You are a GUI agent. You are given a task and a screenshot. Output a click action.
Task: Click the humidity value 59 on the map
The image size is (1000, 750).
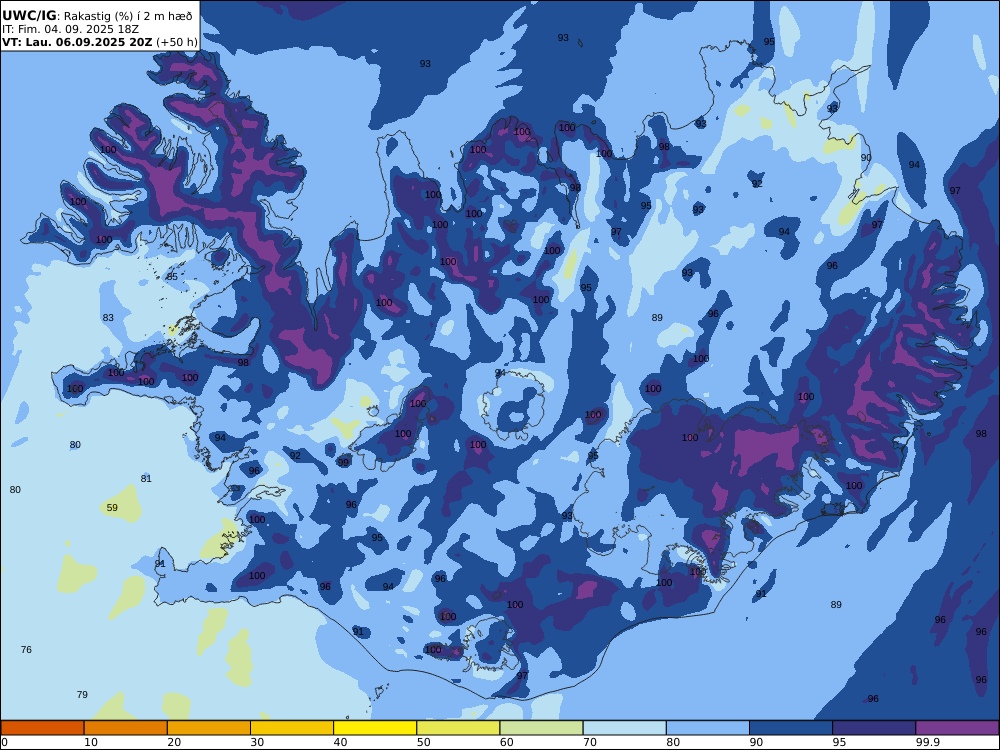tap(112, 508)
